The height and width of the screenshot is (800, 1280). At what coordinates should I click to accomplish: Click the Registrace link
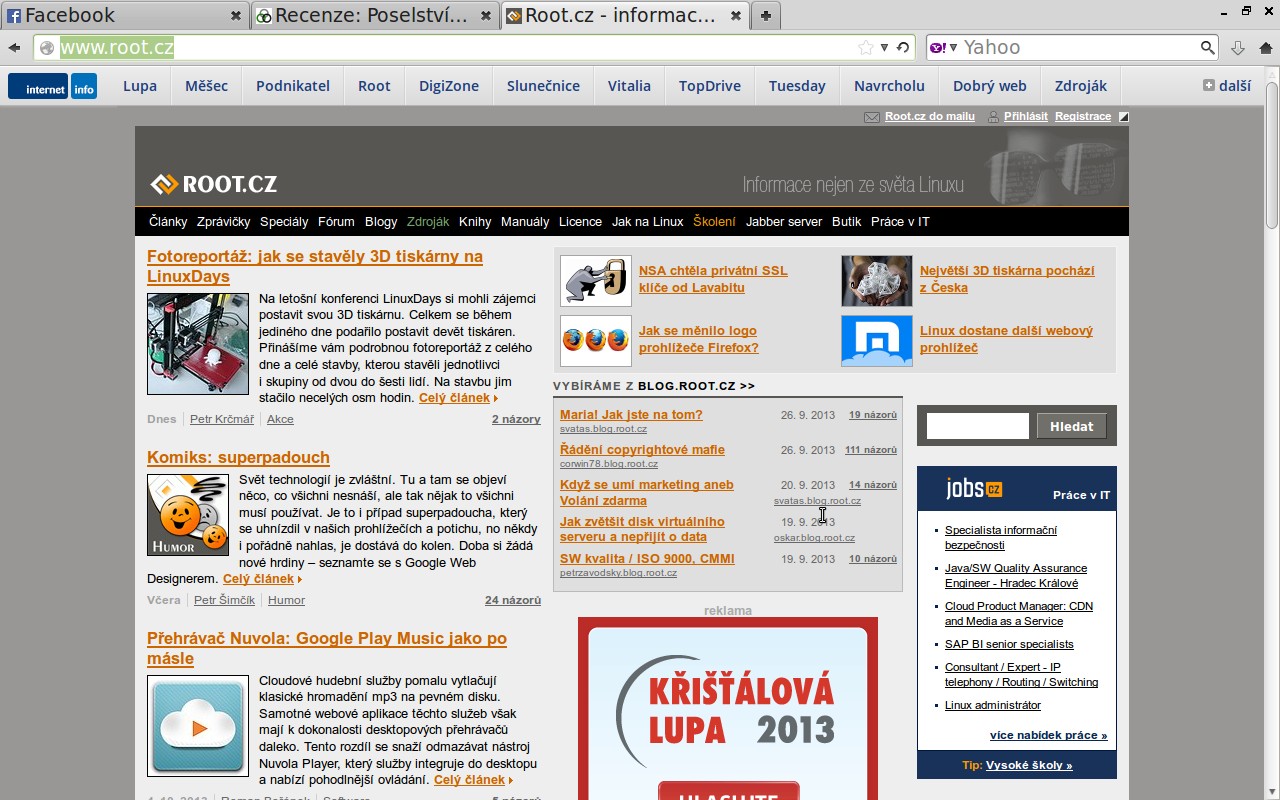pyautogui.click(x=1083, y=116)
